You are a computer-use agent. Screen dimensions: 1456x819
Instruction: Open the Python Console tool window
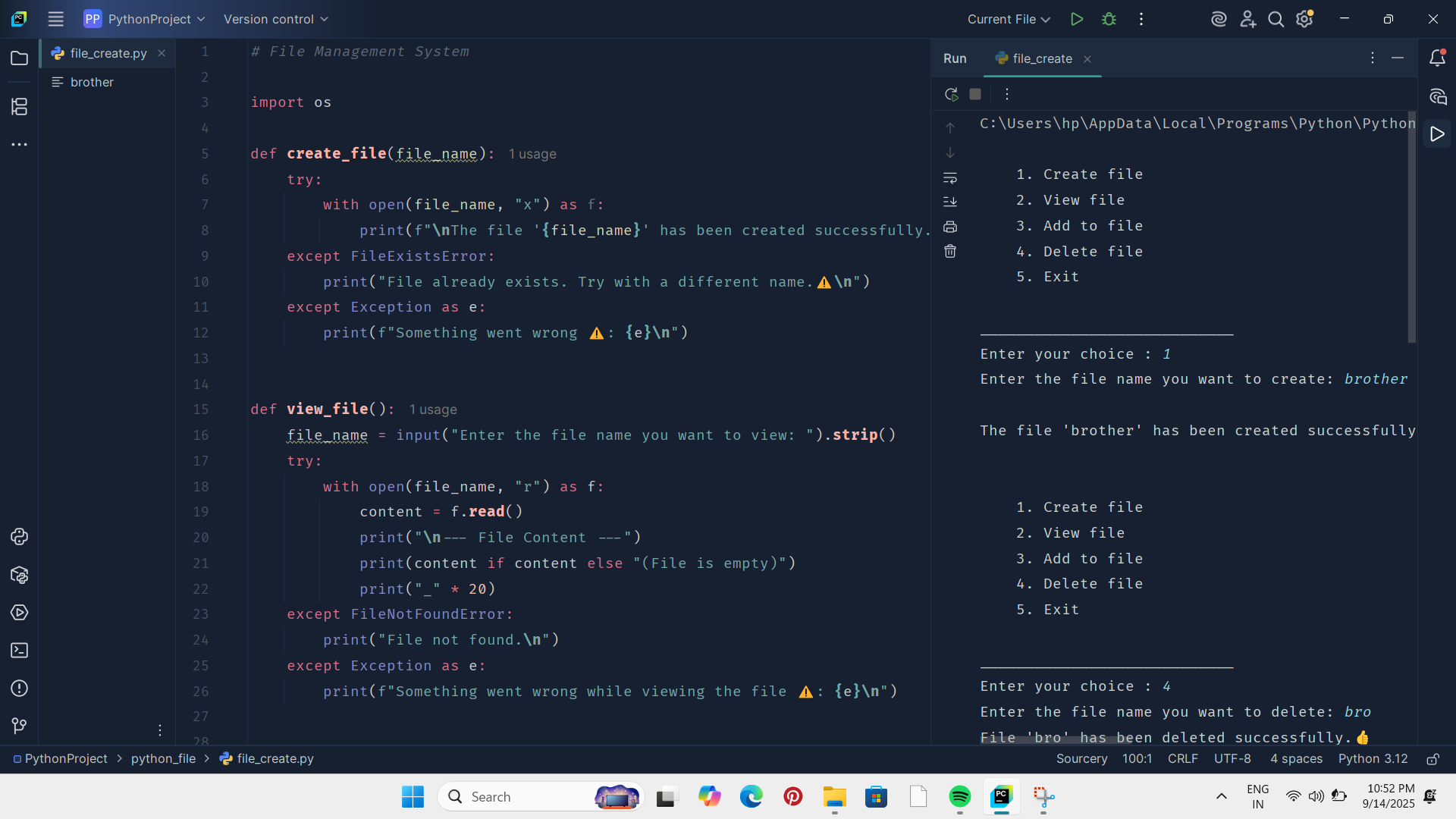[x=19, y=537]
